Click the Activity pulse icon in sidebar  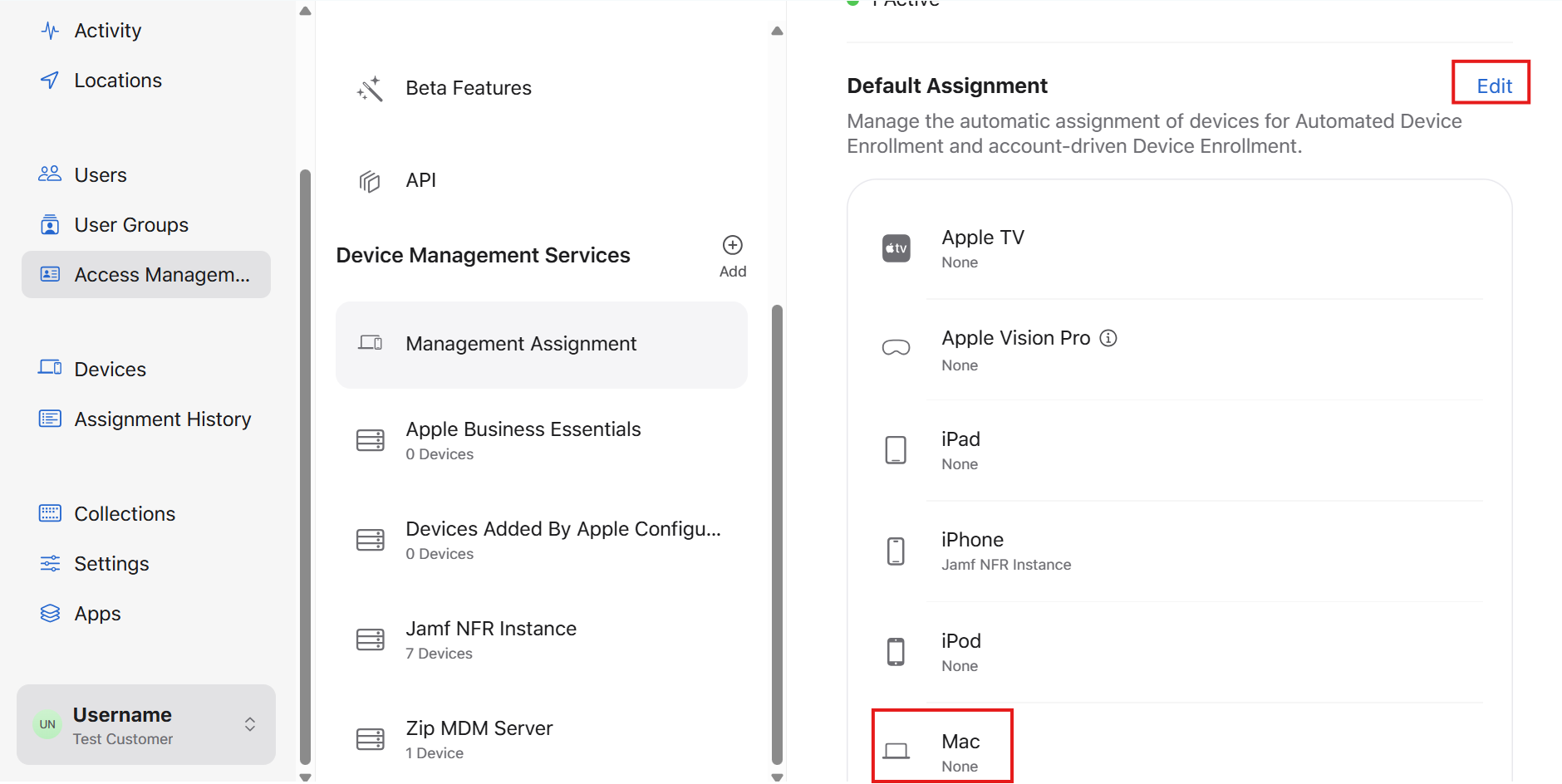50,31
